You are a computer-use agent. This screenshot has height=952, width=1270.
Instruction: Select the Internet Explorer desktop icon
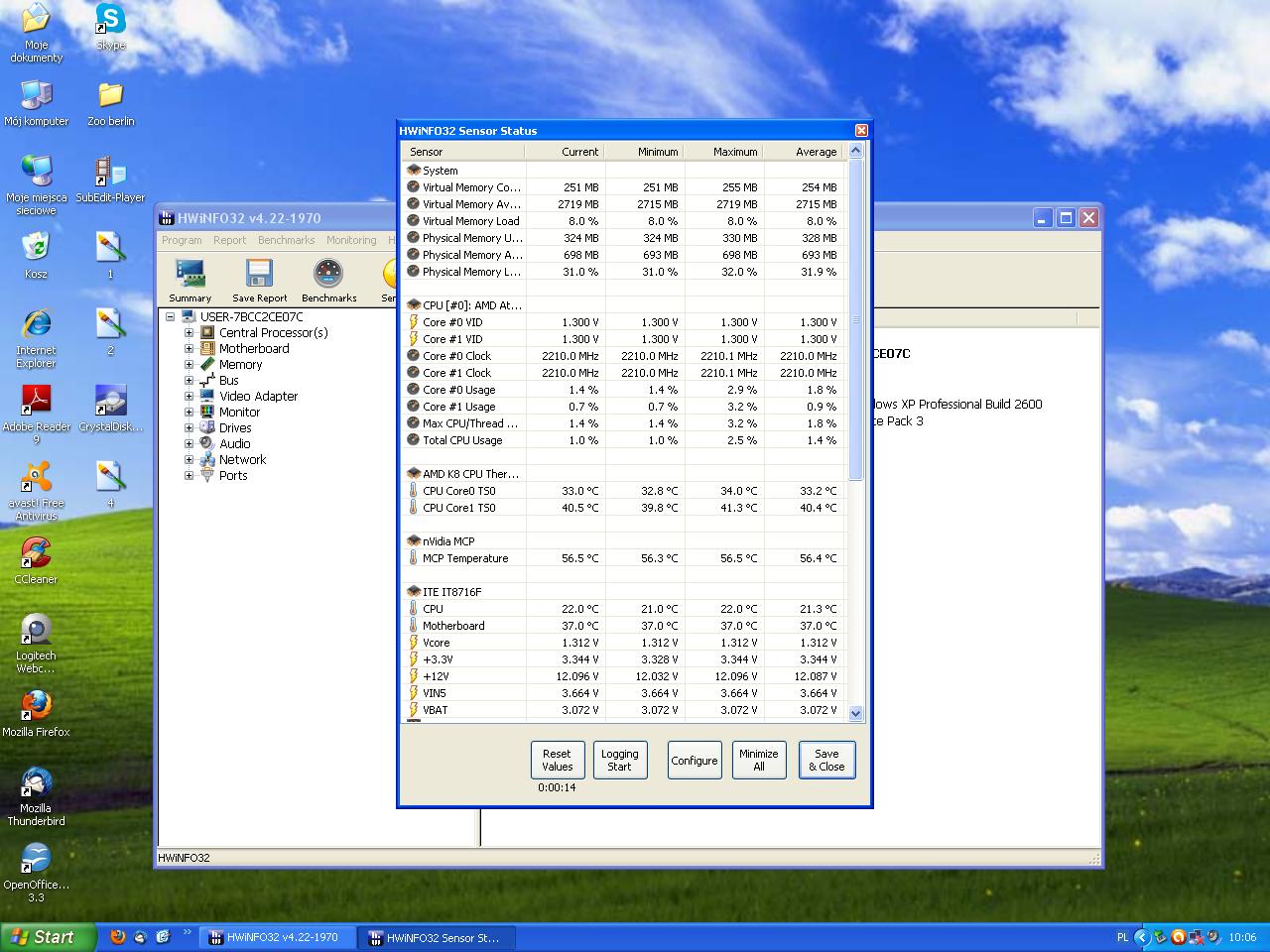click(x=36, y=339)
